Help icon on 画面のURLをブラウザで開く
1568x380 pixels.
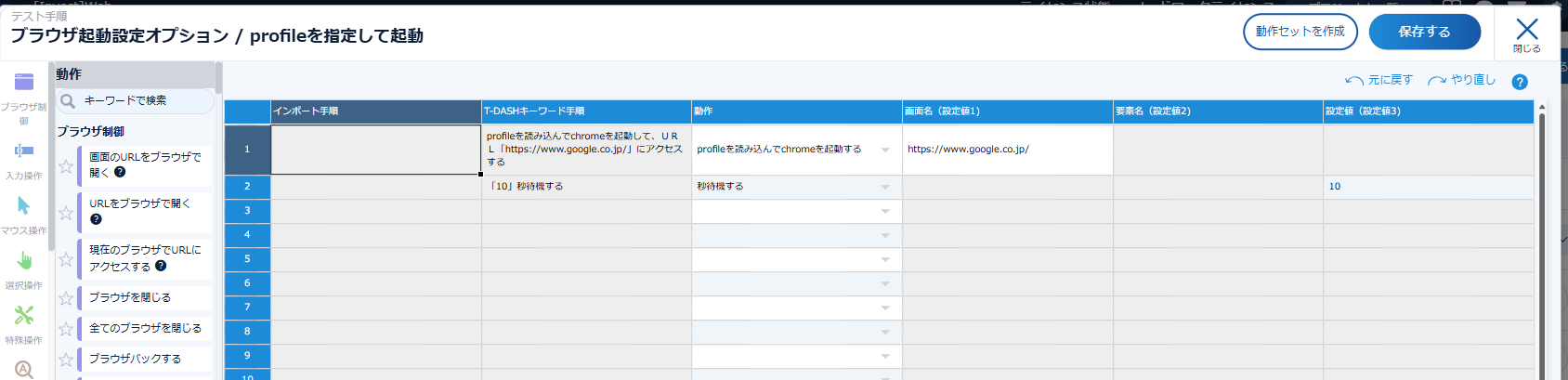click(x=120, y=172)
